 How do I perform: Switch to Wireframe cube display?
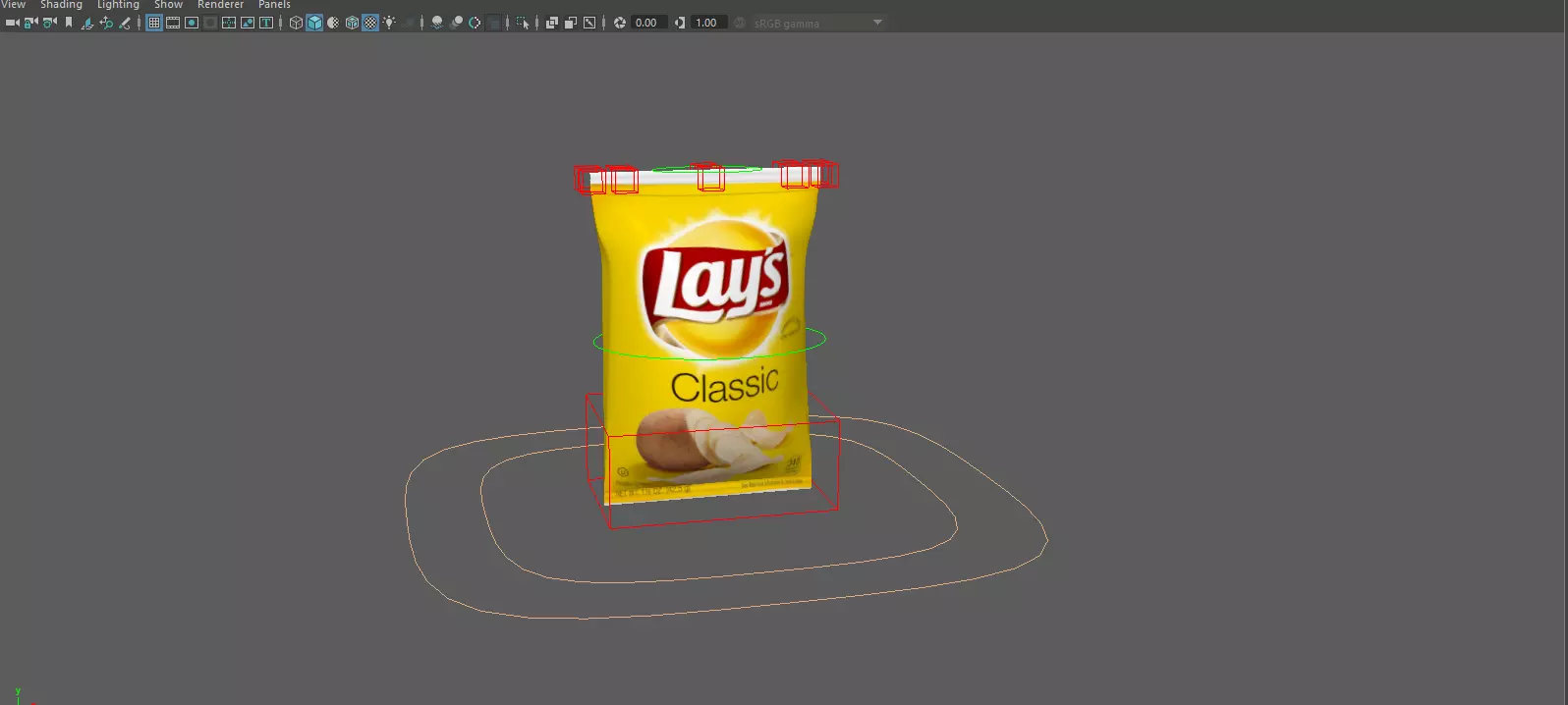click(x=296, y=23)
